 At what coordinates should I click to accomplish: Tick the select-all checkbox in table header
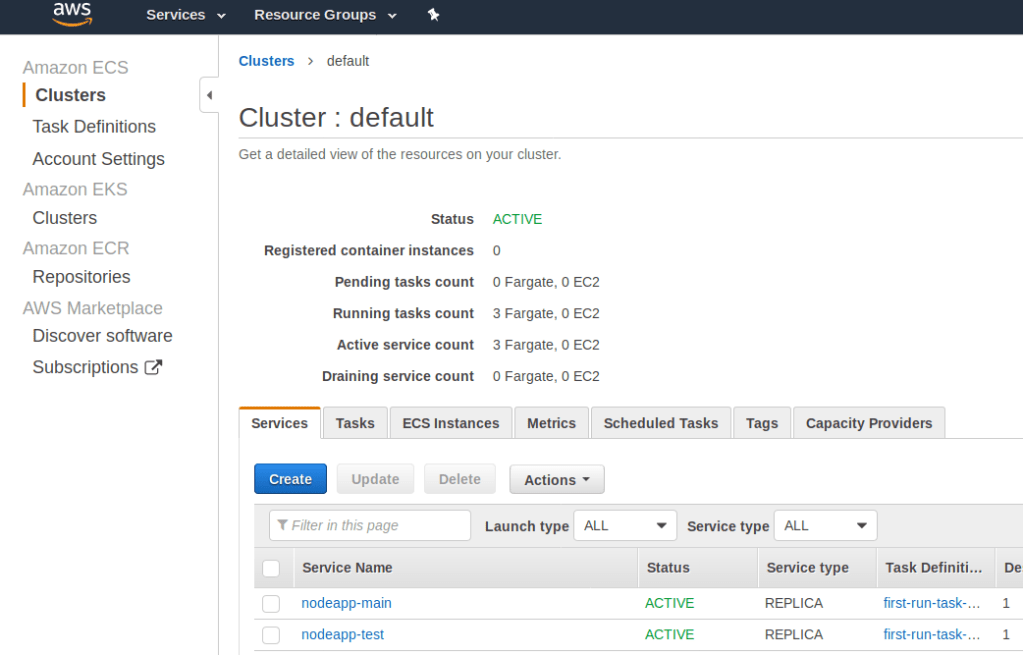click(x=271, y=568)
